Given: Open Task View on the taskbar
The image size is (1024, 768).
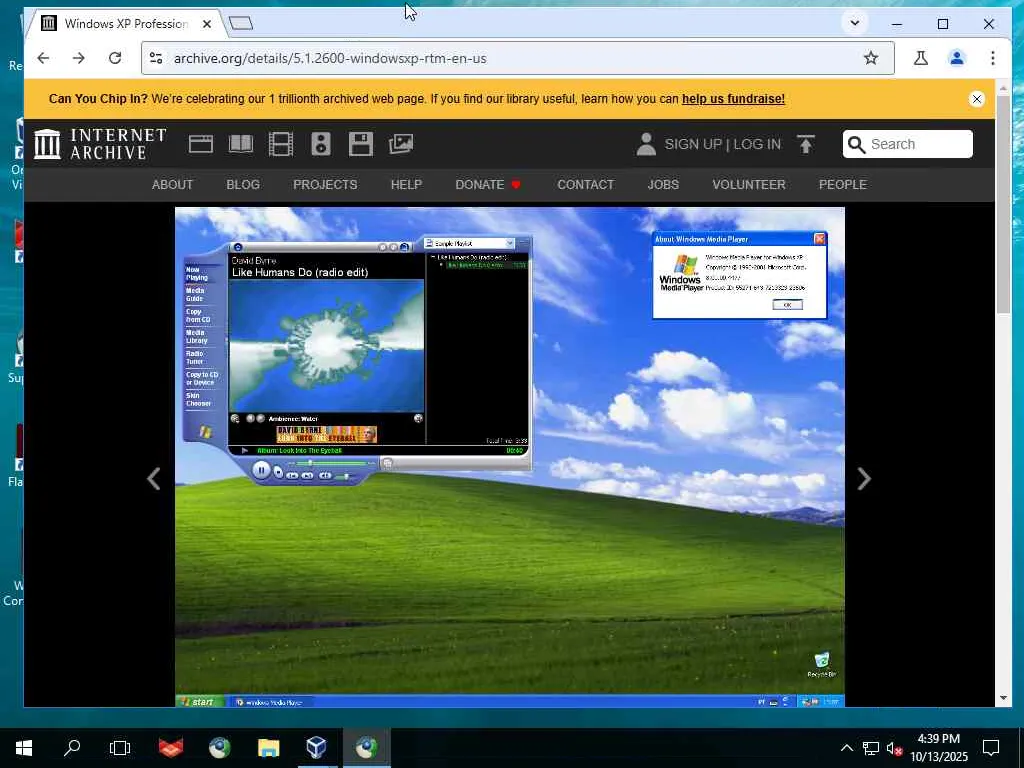Looking at the screenshot, I should click(x=120, y=748).
